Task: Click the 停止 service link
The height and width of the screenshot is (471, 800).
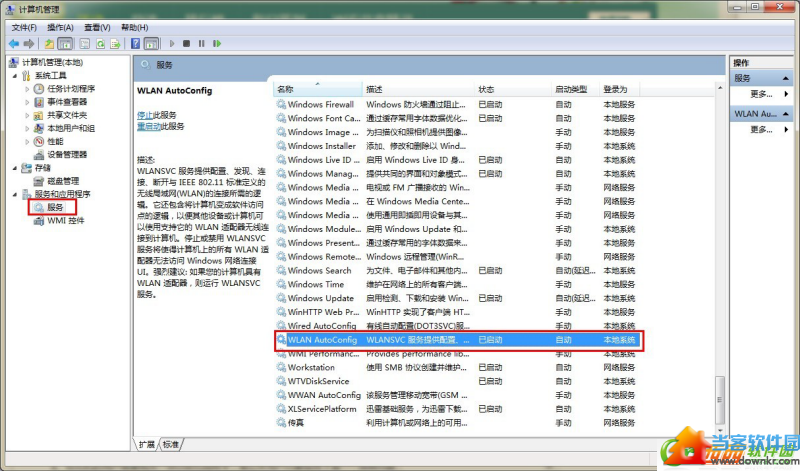Action: (x=145, y=115)
